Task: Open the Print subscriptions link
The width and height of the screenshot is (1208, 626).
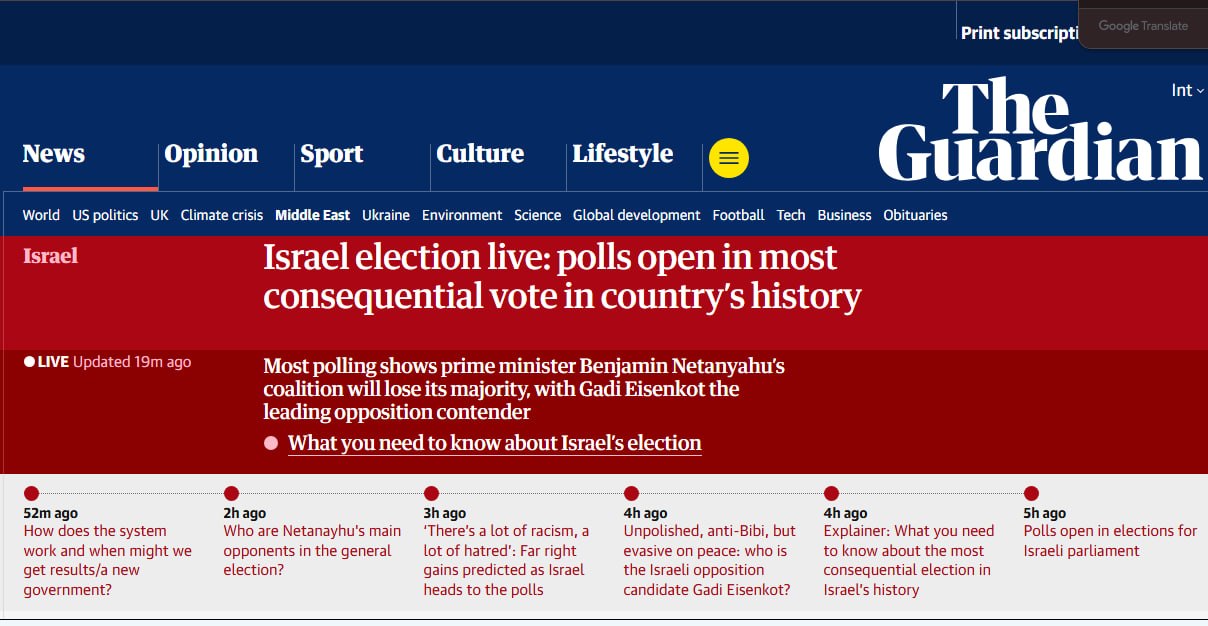Action: 1020,33
